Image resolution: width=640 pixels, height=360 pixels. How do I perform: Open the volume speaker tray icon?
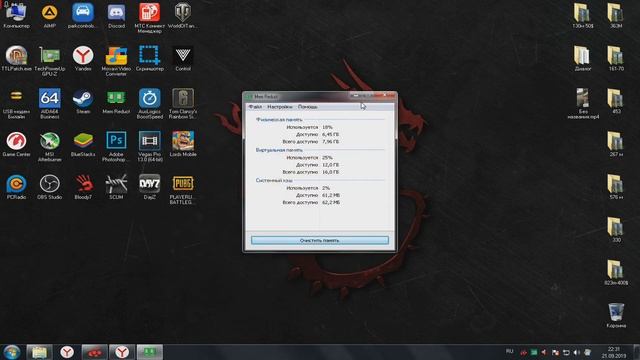click(576, 352)
